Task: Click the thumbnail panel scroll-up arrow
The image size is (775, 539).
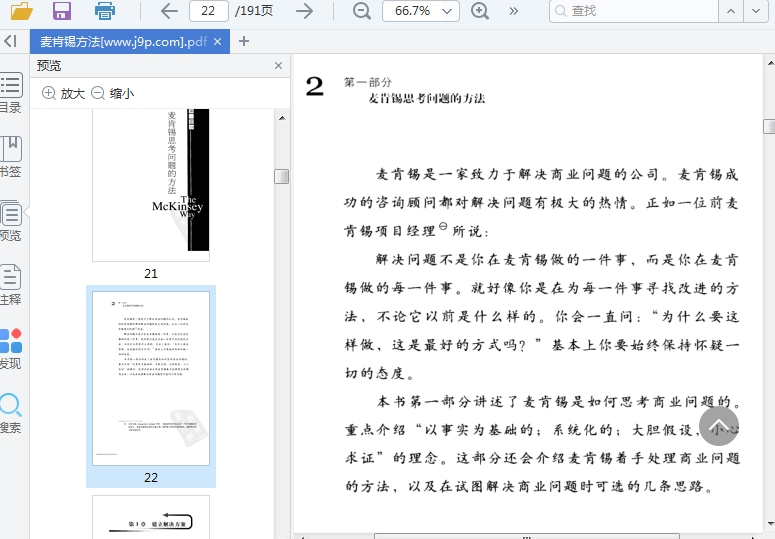Action: tap(282, 118)
